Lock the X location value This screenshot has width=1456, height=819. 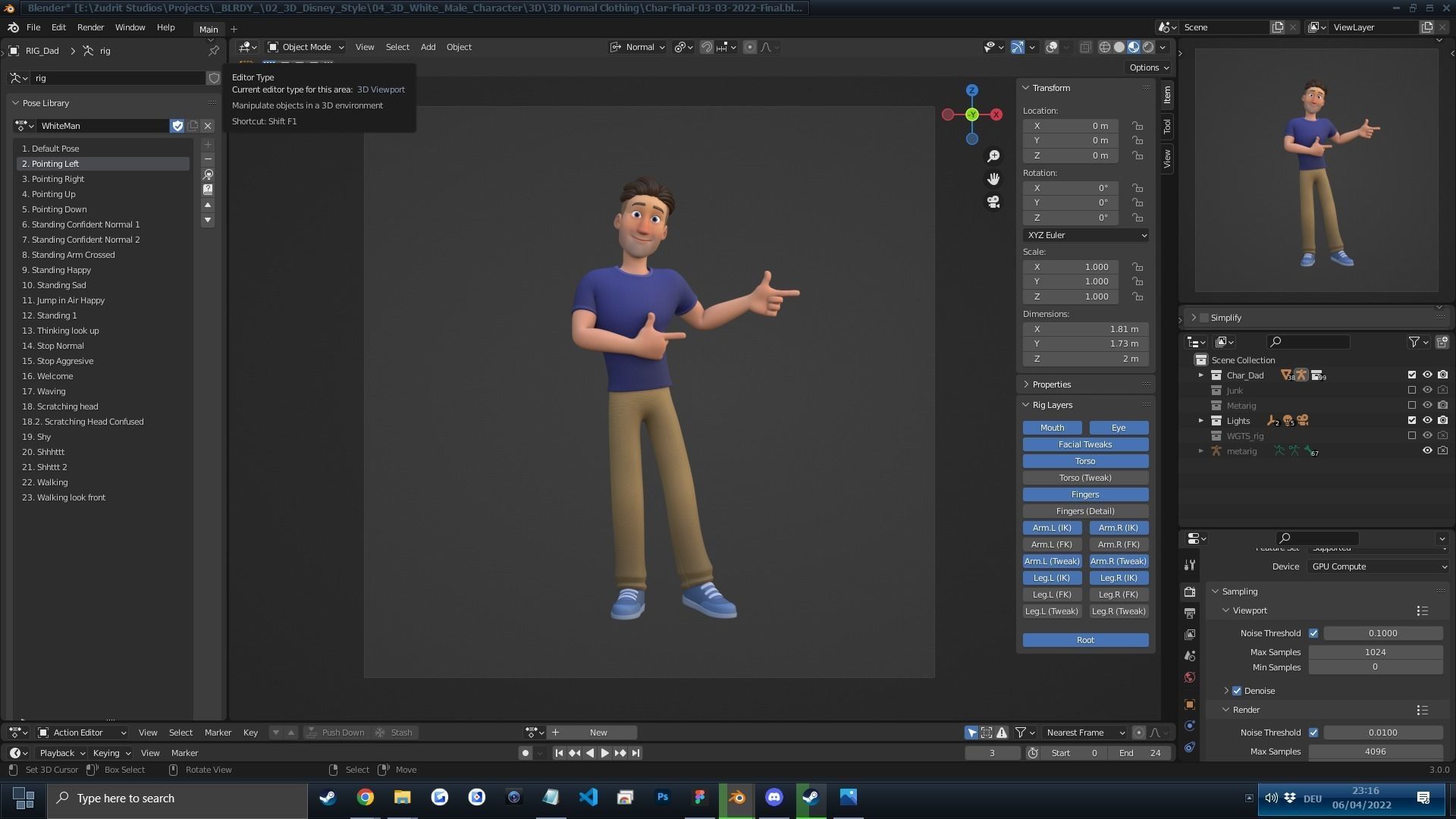tap(1137, 126)
